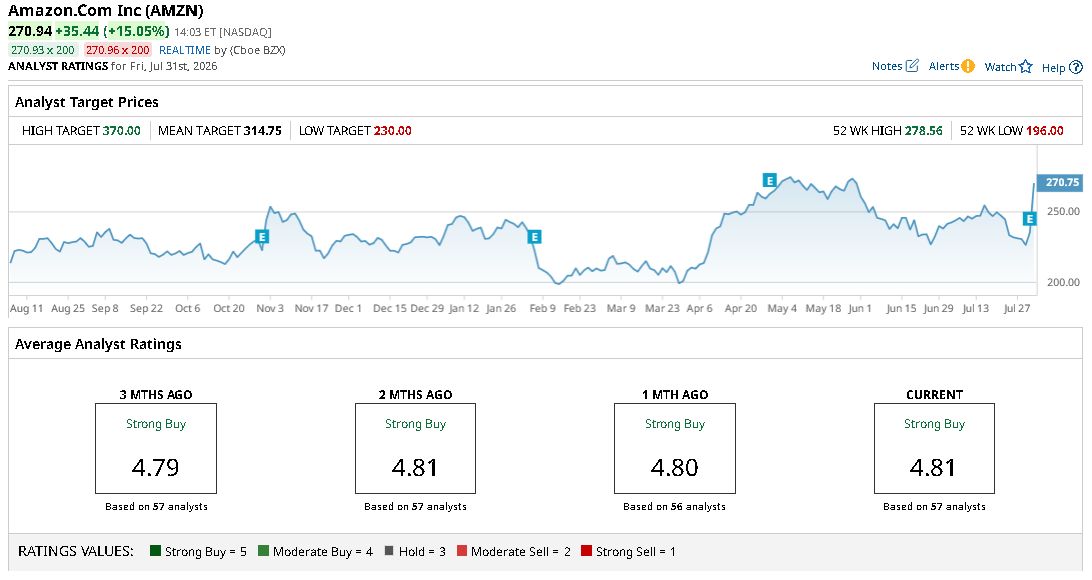The image size is (1092, 580).
Task: Click the Watch link
Action: coord(1000,67)
